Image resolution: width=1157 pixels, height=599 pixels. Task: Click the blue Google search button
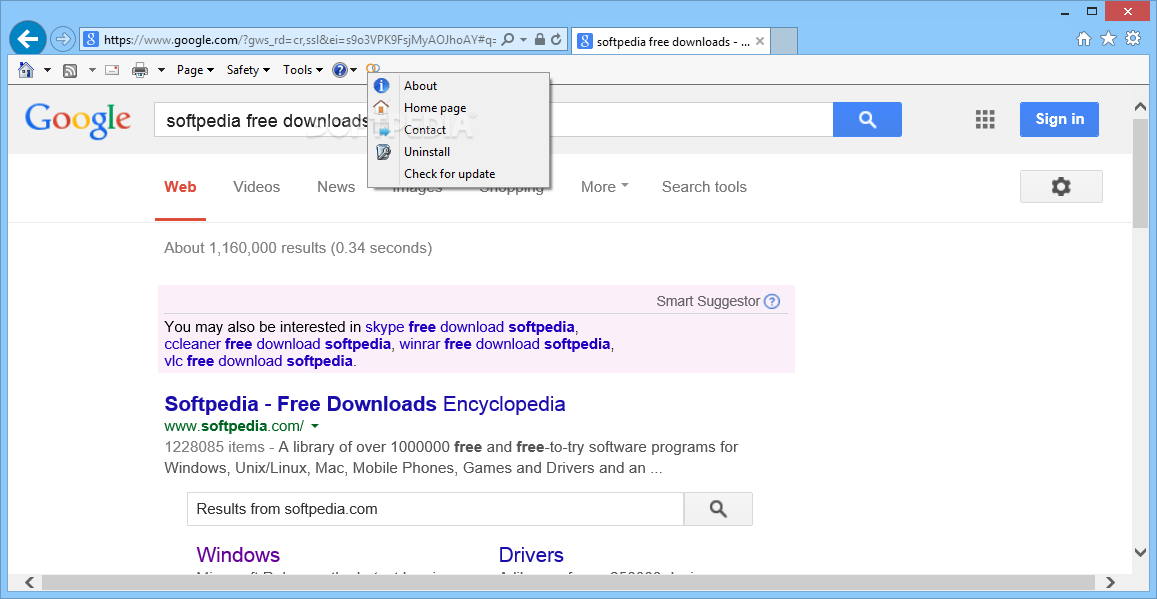pos(867,120)
